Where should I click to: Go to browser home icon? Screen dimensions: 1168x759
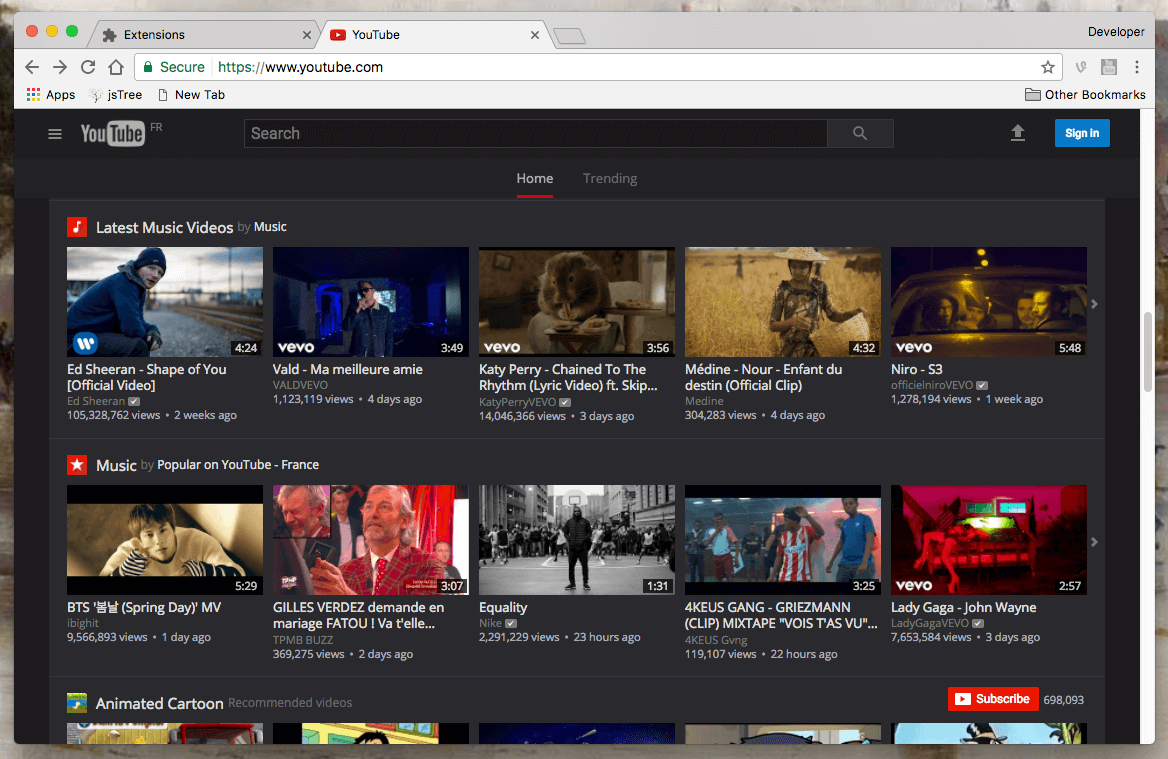[115, 67]
